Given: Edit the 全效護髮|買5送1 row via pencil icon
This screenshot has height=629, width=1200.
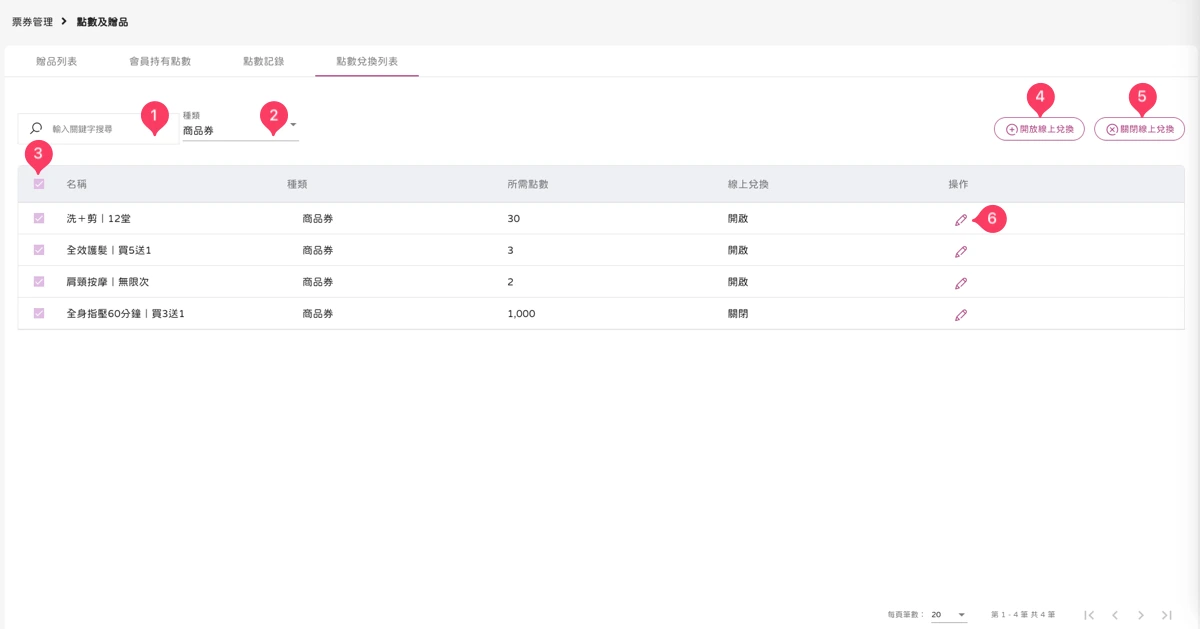Looking at the screenshot, I should point(961,251).
